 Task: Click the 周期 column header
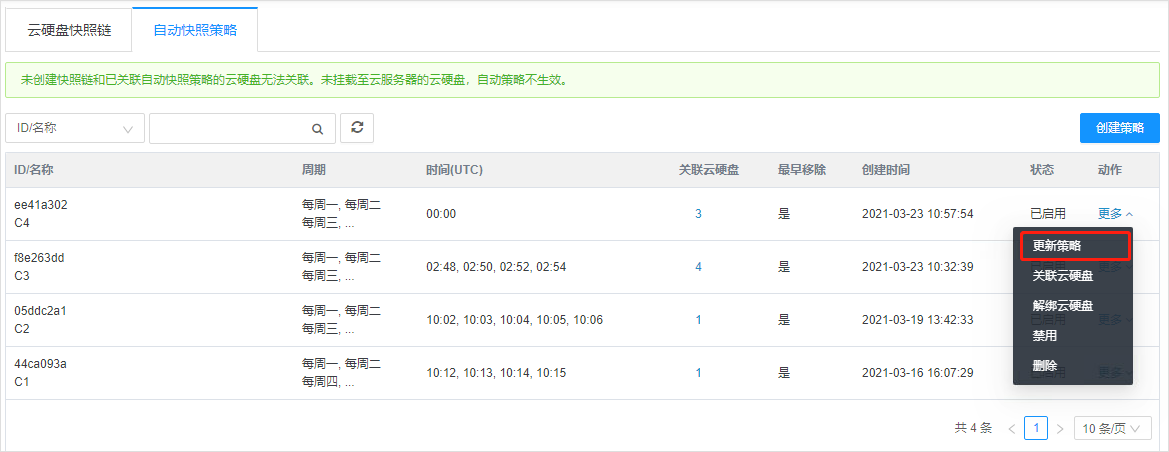click(314, 169)
